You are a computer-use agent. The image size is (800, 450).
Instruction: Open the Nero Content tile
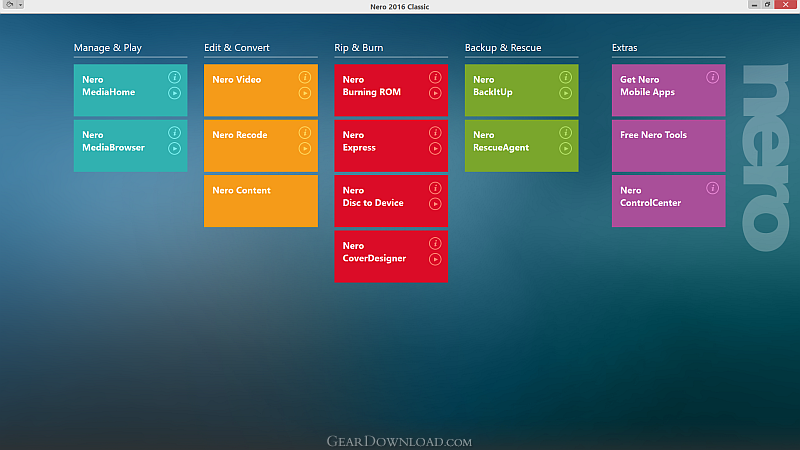point(261,201)
